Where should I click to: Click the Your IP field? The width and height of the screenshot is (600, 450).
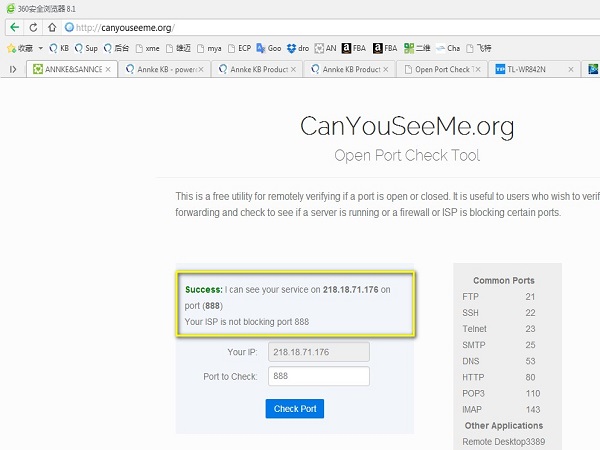(319, 352)
